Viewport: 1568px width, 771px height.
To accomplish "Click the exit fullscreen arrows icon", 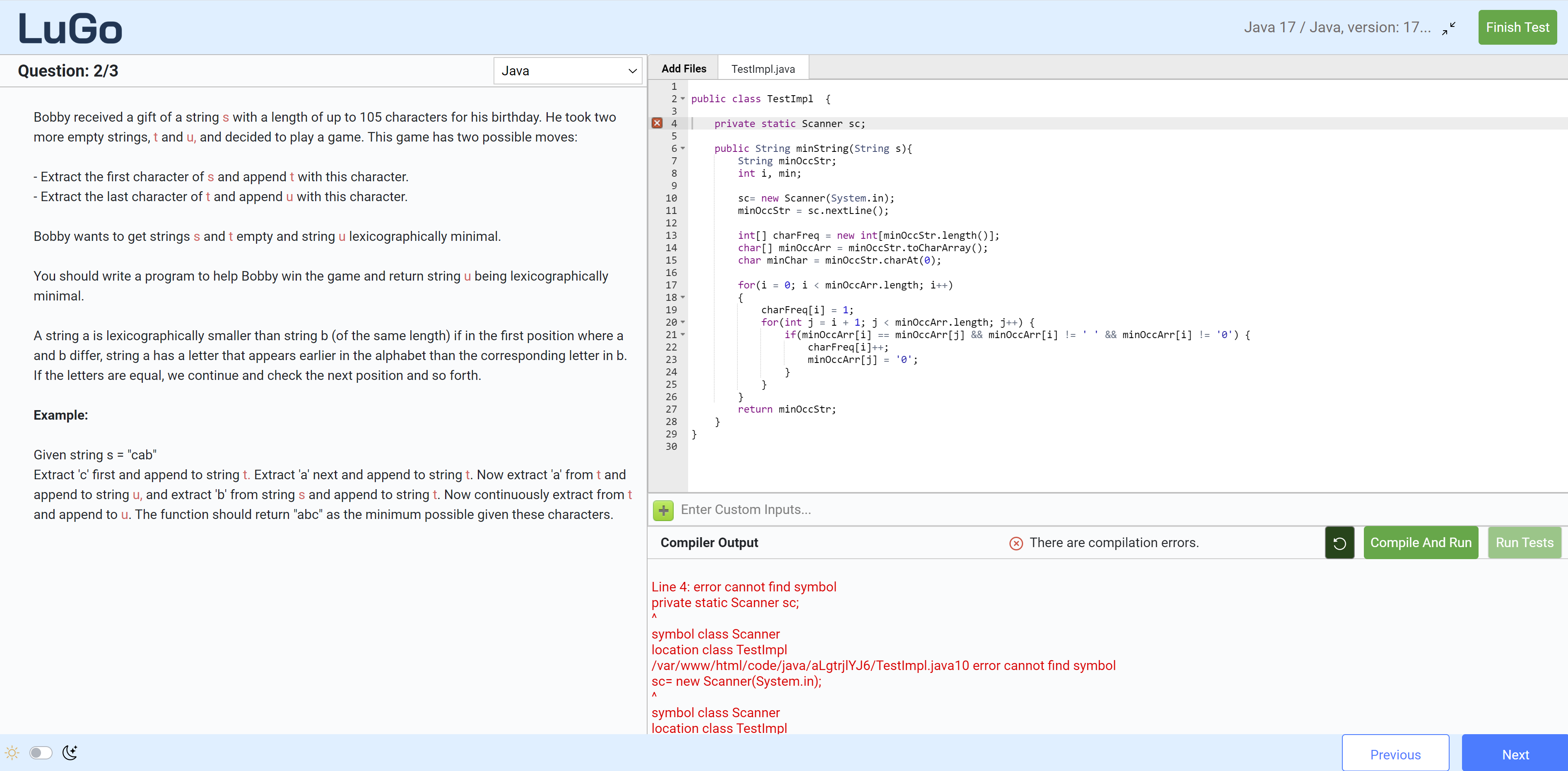I will click(x=1449, y=28).
